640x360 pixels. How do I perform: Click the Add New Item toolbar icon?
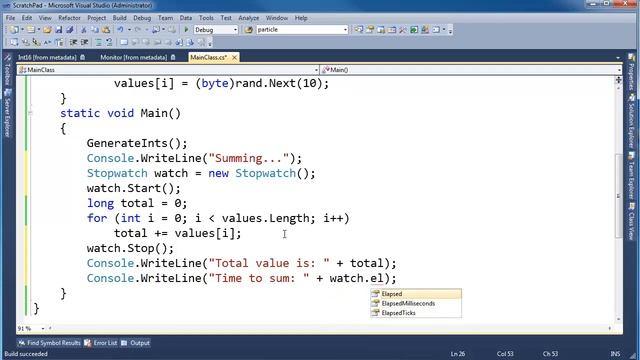[x=30, y=30]
